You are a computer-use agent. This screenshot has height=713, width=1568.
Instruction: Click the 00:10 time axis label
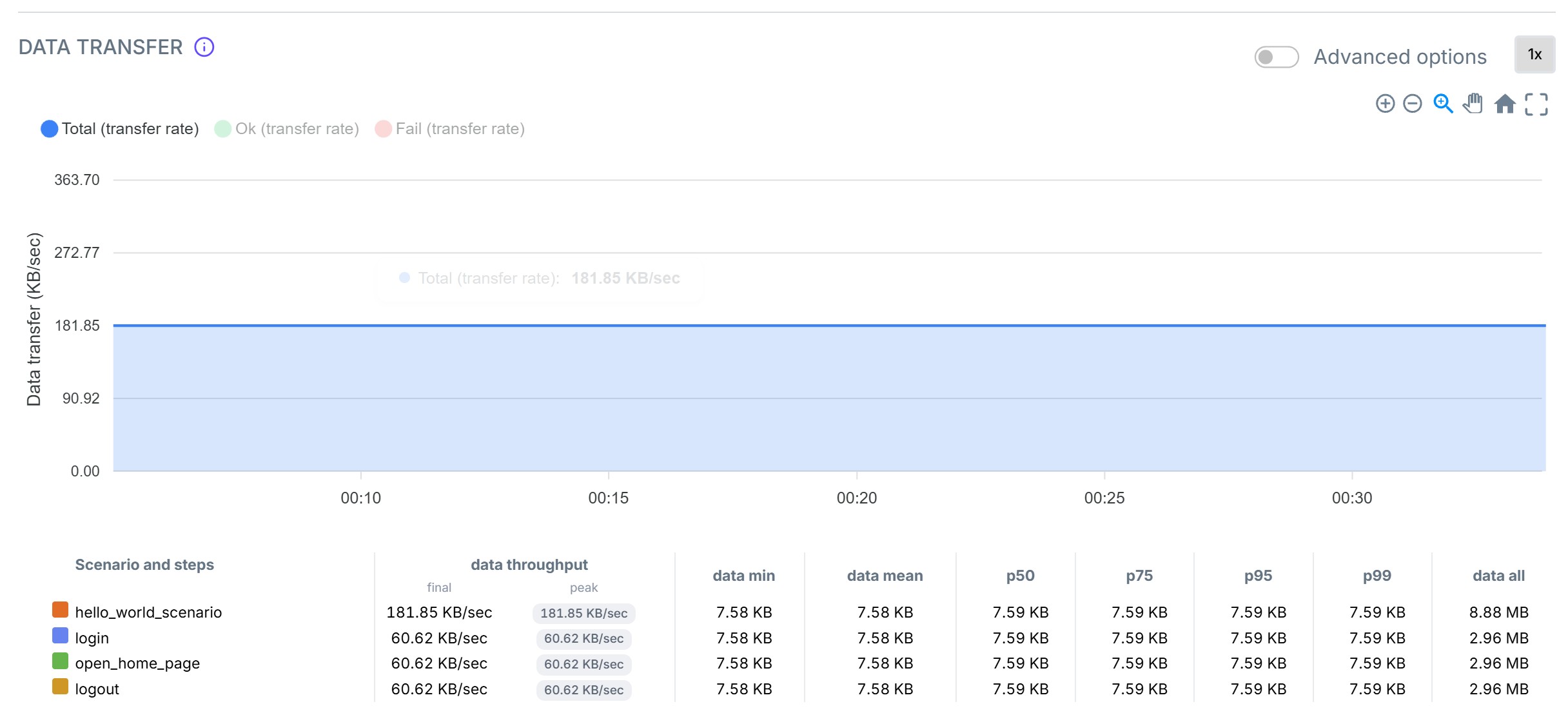tap(361, 498)
